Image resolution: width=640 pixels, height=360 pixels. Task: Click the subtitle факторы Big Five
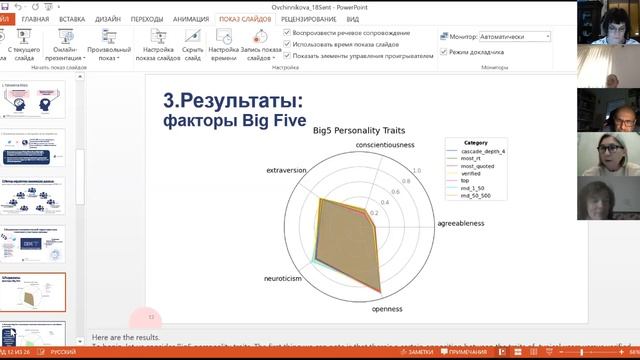[234, 120]
